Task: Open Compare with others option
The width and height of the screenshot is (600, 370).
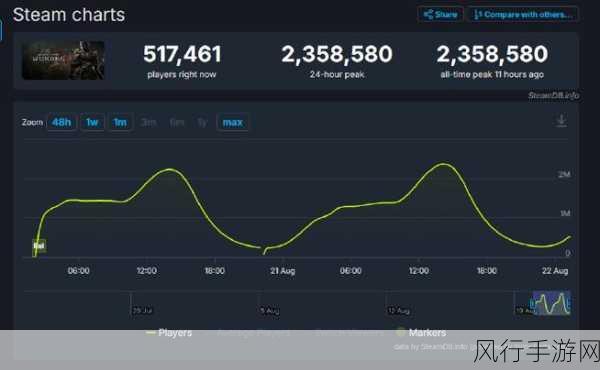Action: 523,15
